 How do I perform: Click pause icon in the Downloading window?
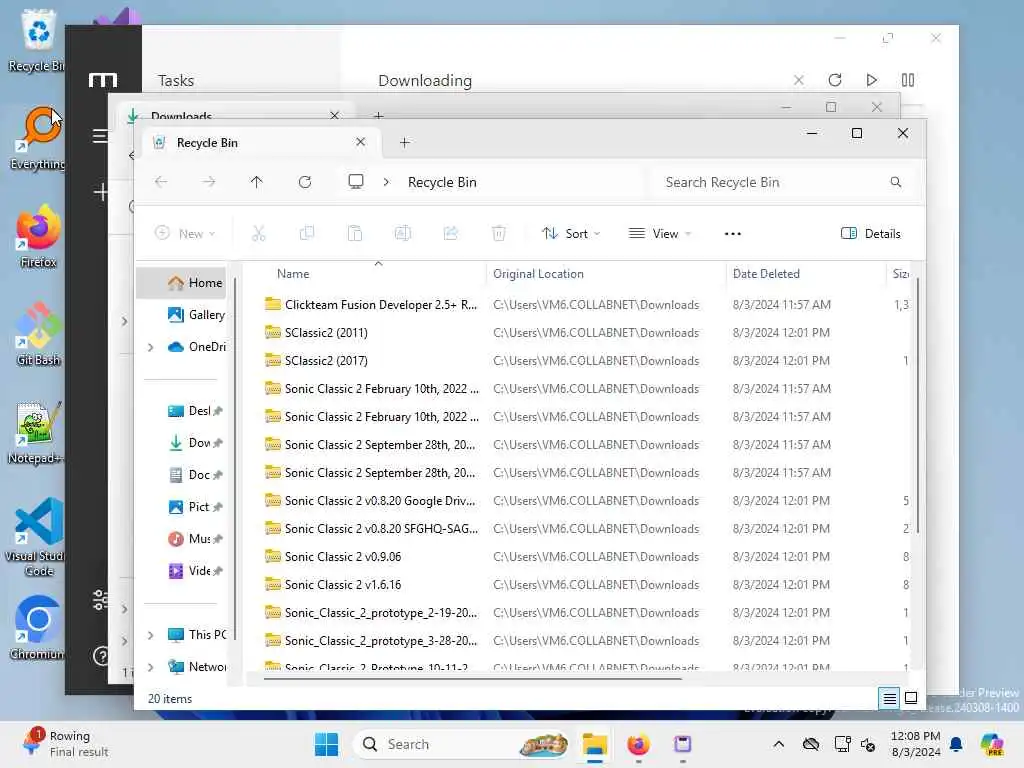coord(908,80)
